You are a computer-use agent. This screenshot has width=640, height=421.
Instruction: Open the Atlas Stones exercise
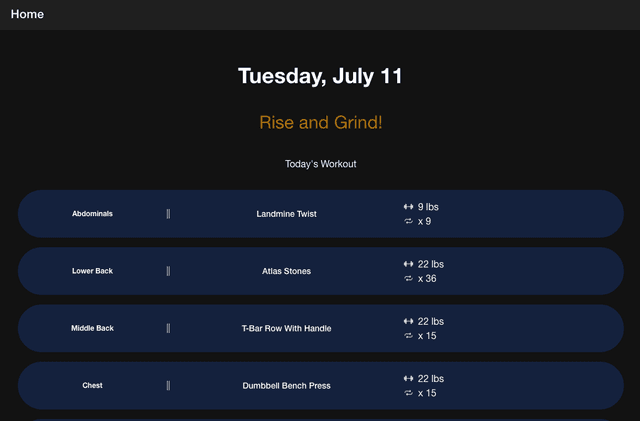(x=286, y=271)
